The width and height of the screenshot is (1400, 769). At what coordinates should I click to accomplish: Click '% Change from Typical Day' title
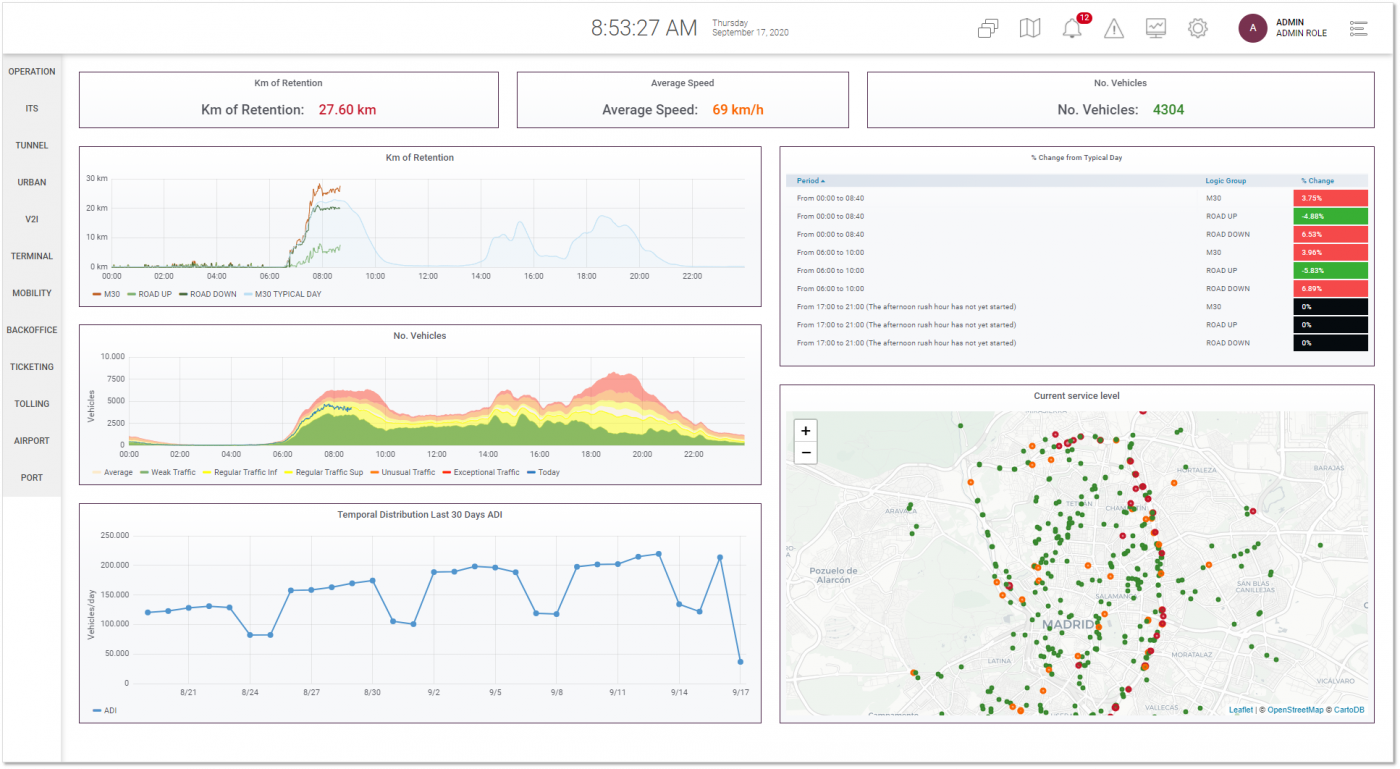pos(1076,158)
